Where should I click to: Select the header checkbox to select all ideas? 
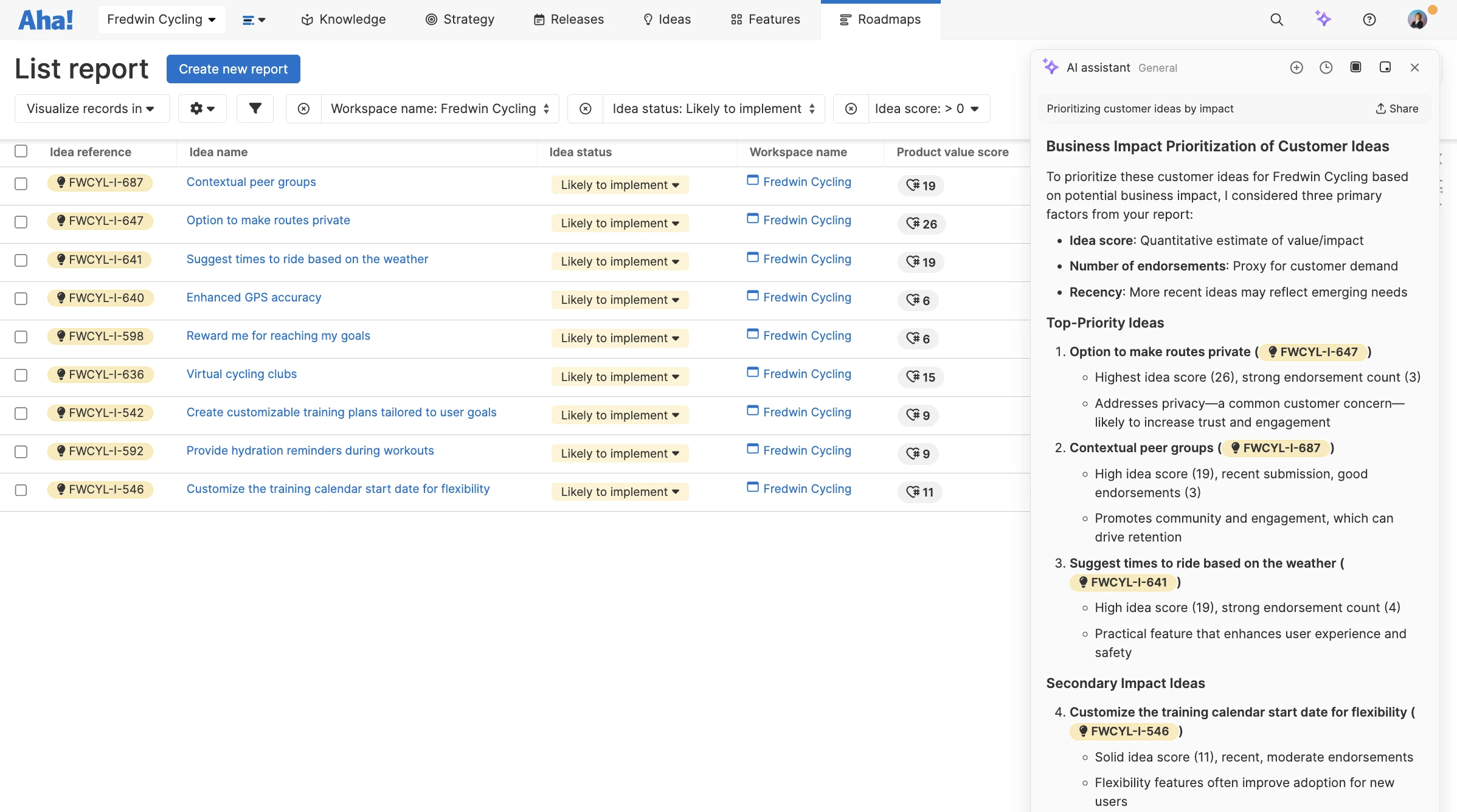(x=21, y=151)
